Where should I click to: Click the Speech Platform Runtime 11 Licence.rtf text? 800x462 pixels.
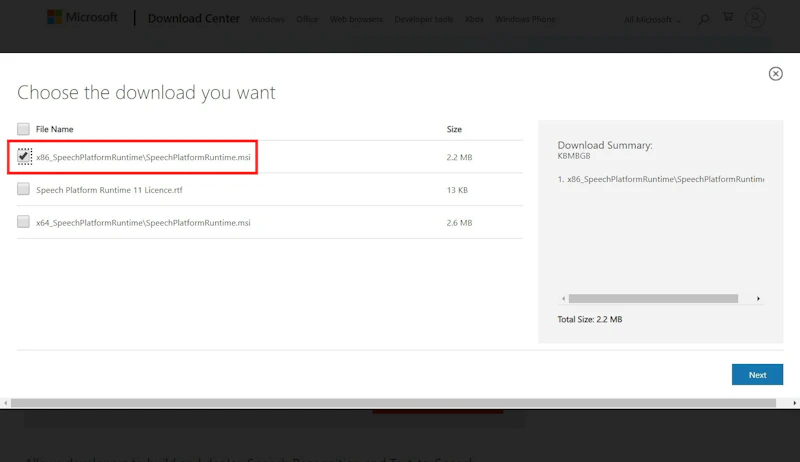click(x=109, y=190)
